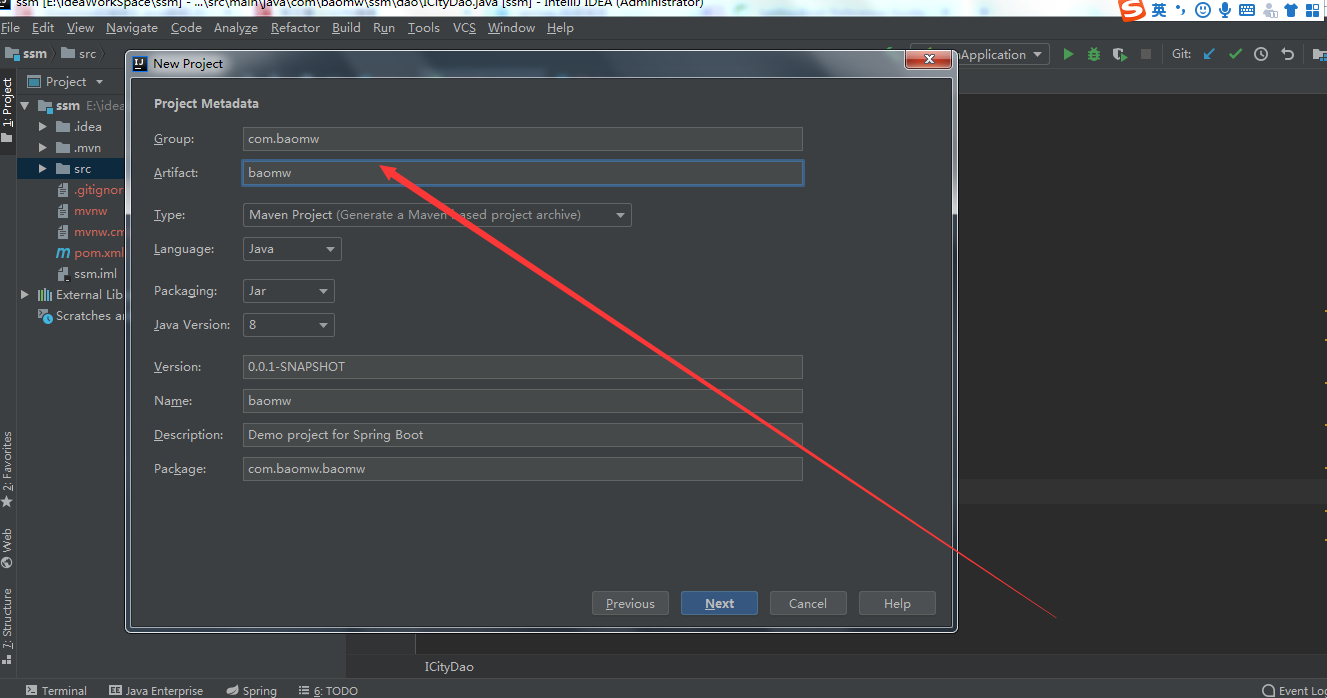Viewport: 1327px width, 698px height.
Task: Run with coverage using the shield icon
Action: click(1120, 54)
